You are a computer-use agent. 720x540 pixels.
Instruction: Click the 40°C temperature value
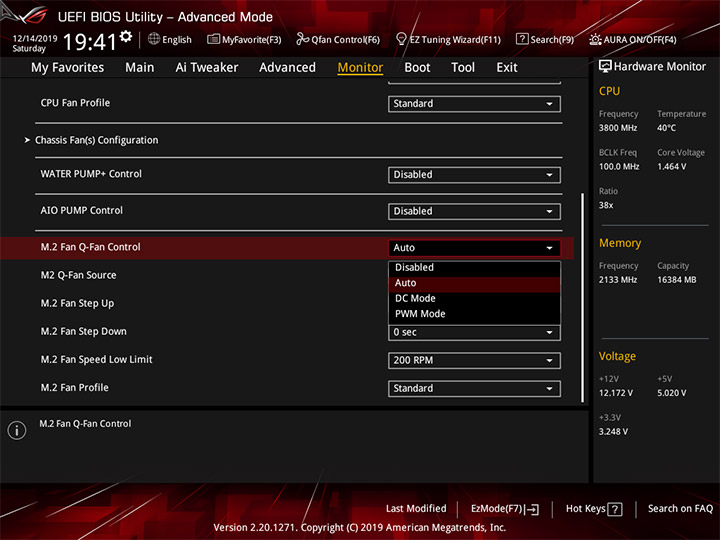666,128
